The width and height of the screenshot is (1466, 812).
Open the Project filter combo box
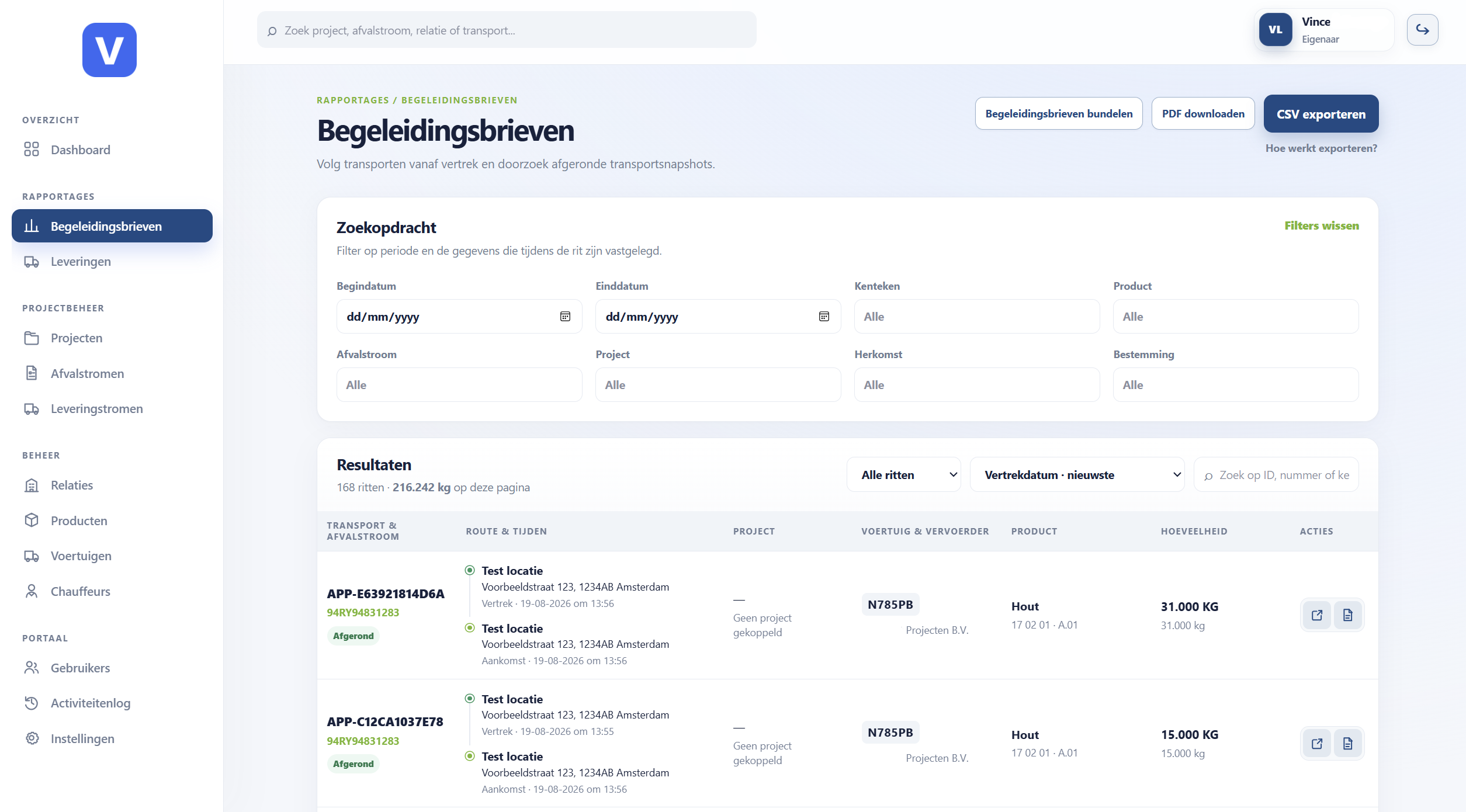point(718,385)
